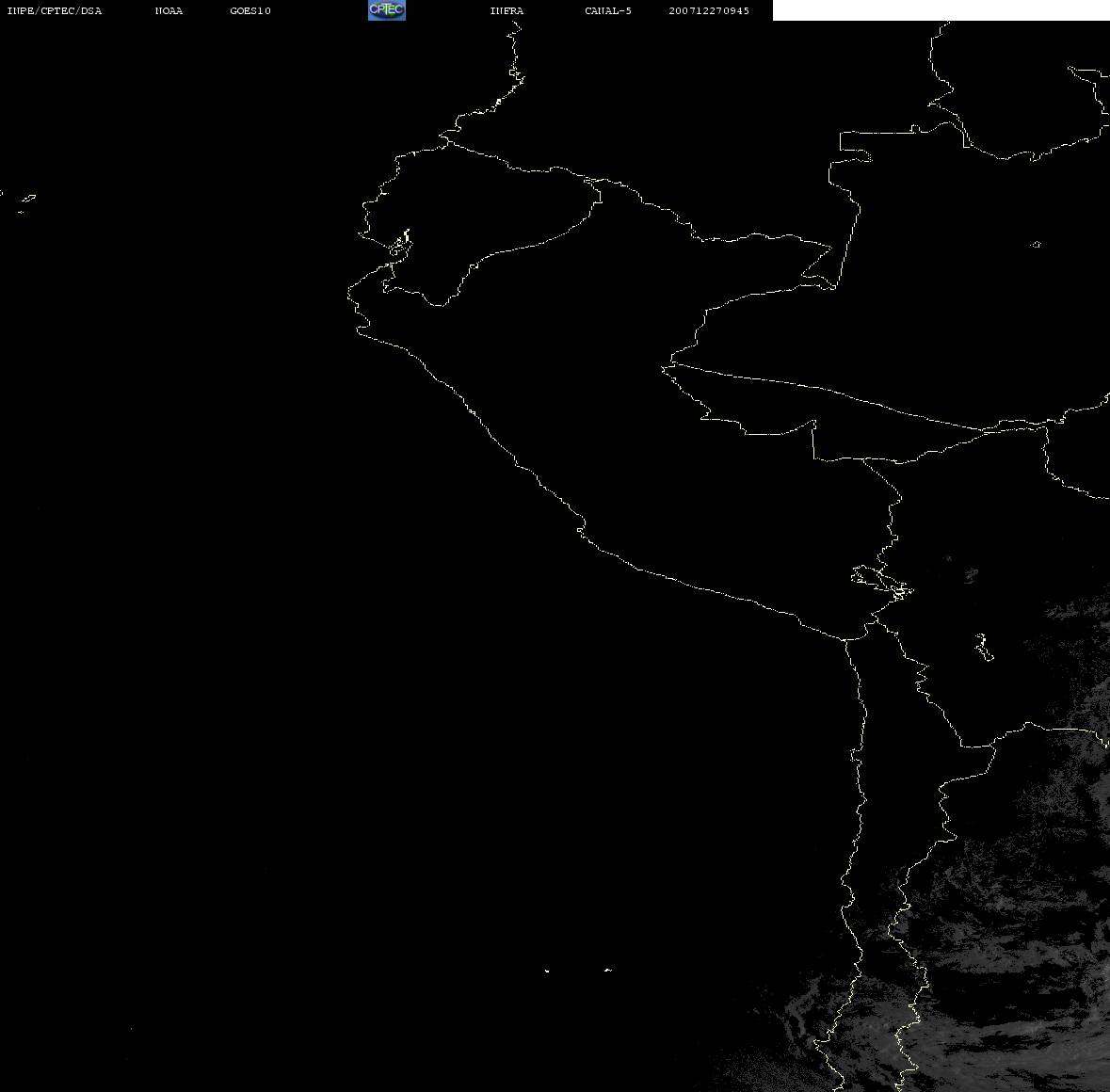Select the NOAA label in the header
This screenshot has width=1110, height=1092.
pos(169,11)
